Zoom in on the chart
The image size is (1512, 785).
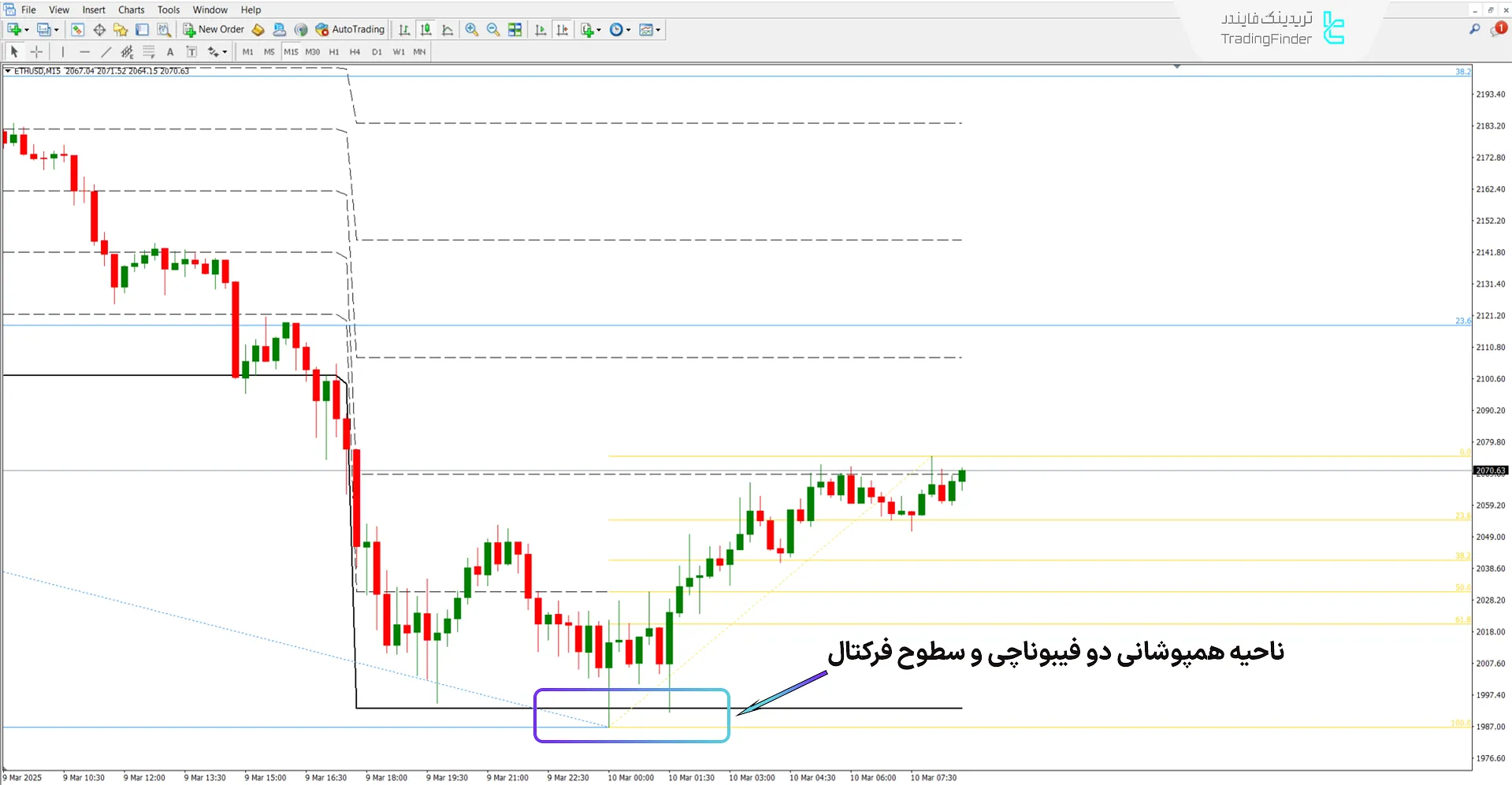(471, 29)
